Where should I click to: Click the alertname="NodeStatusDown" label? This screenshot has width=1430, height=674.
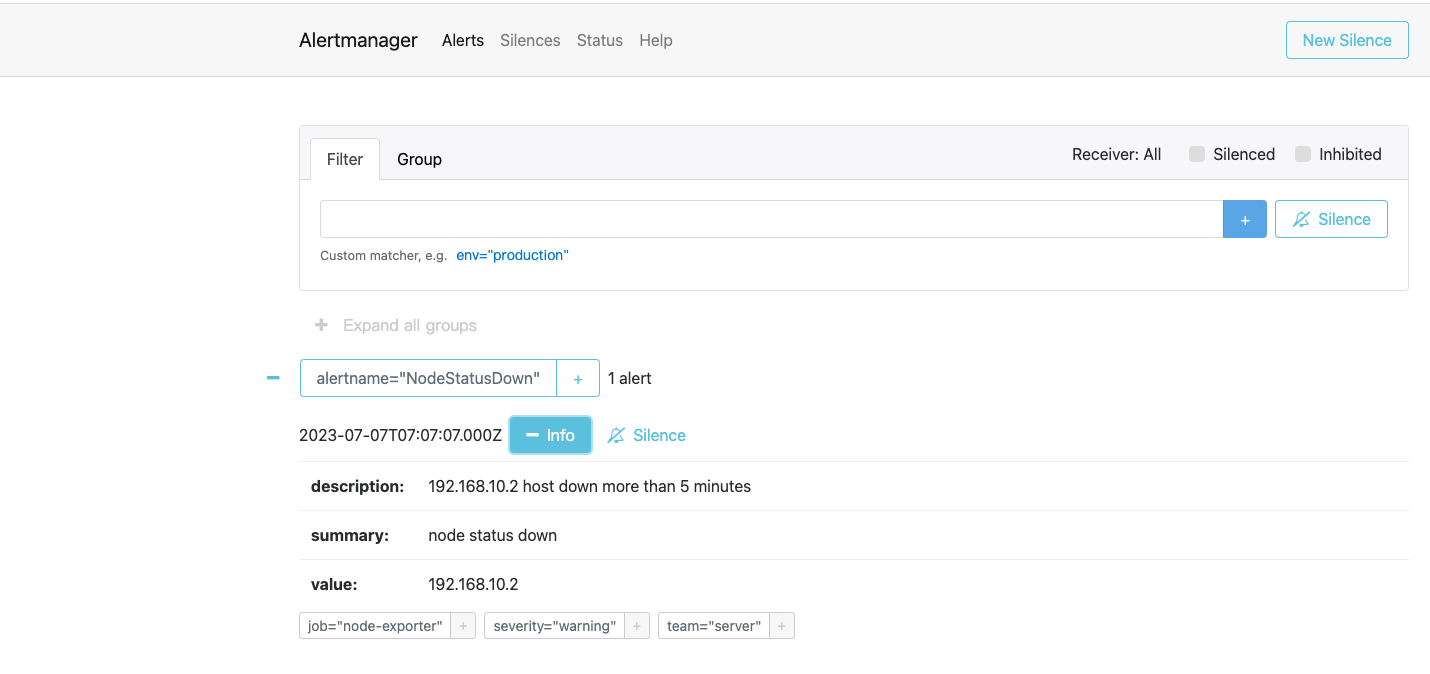coord(428,378)
